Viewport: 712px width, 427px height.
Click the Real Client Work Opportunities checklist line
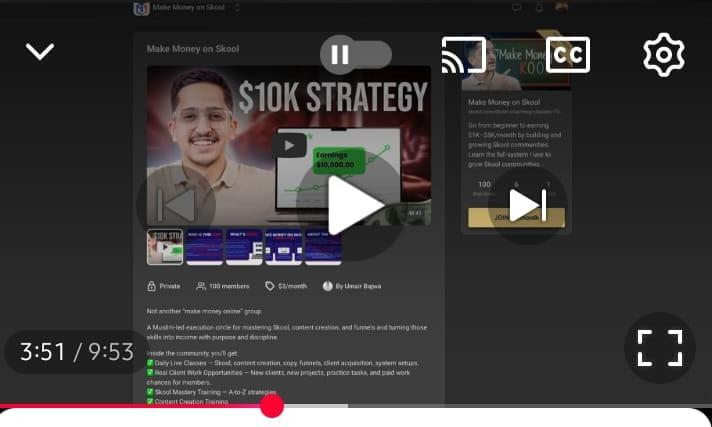pos(278,377)
